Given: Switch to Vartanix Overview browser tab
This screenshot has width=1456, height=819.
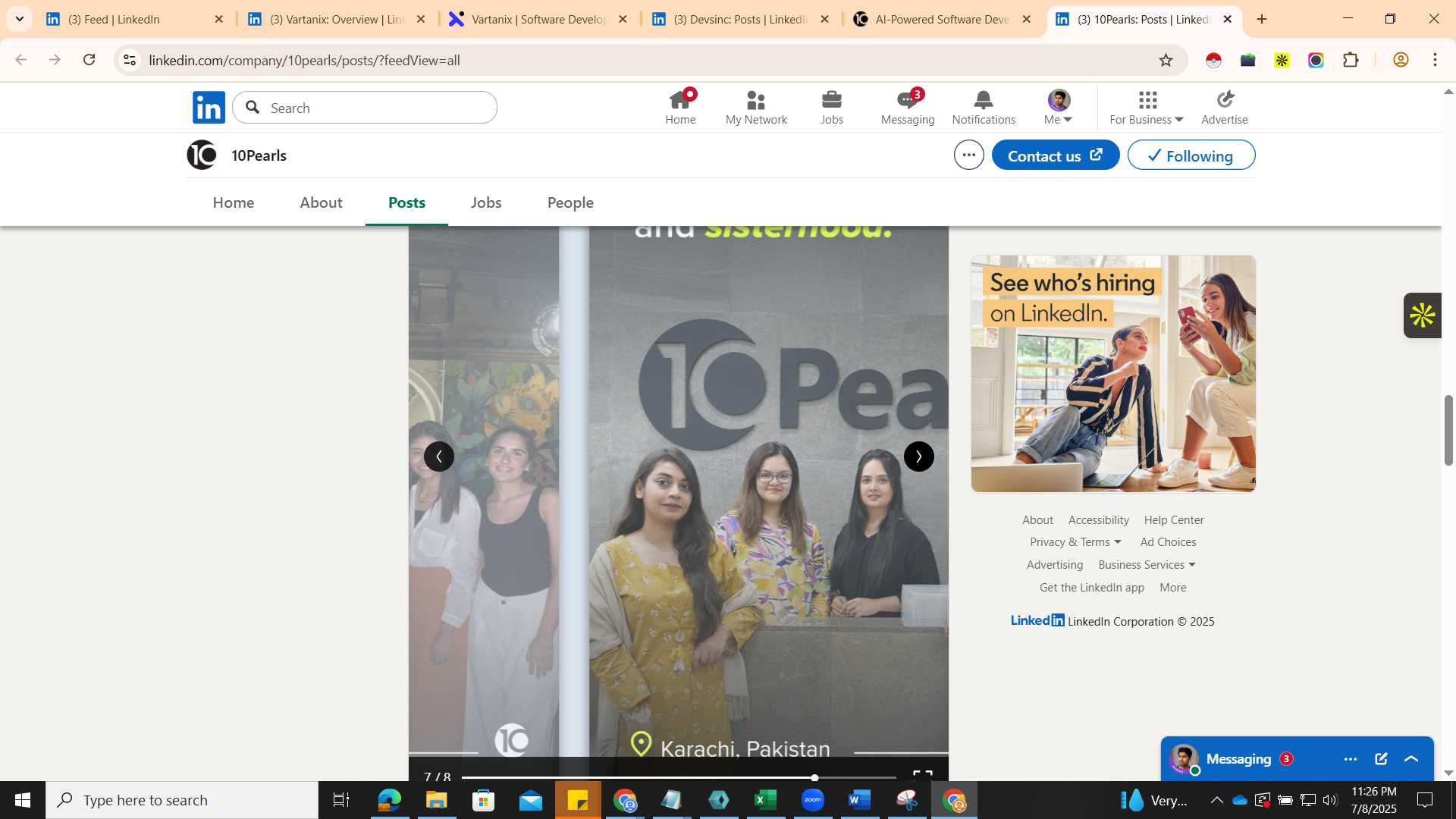Looking at the screenshot, I should pos(337,19).
